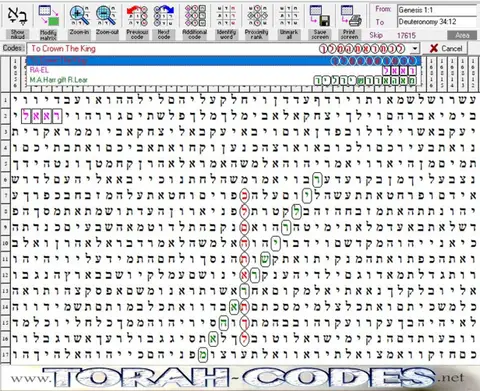Open the Proximity rank tool
Screen dimensions: 480x391
pyautogui.click(x=257, y=15)
